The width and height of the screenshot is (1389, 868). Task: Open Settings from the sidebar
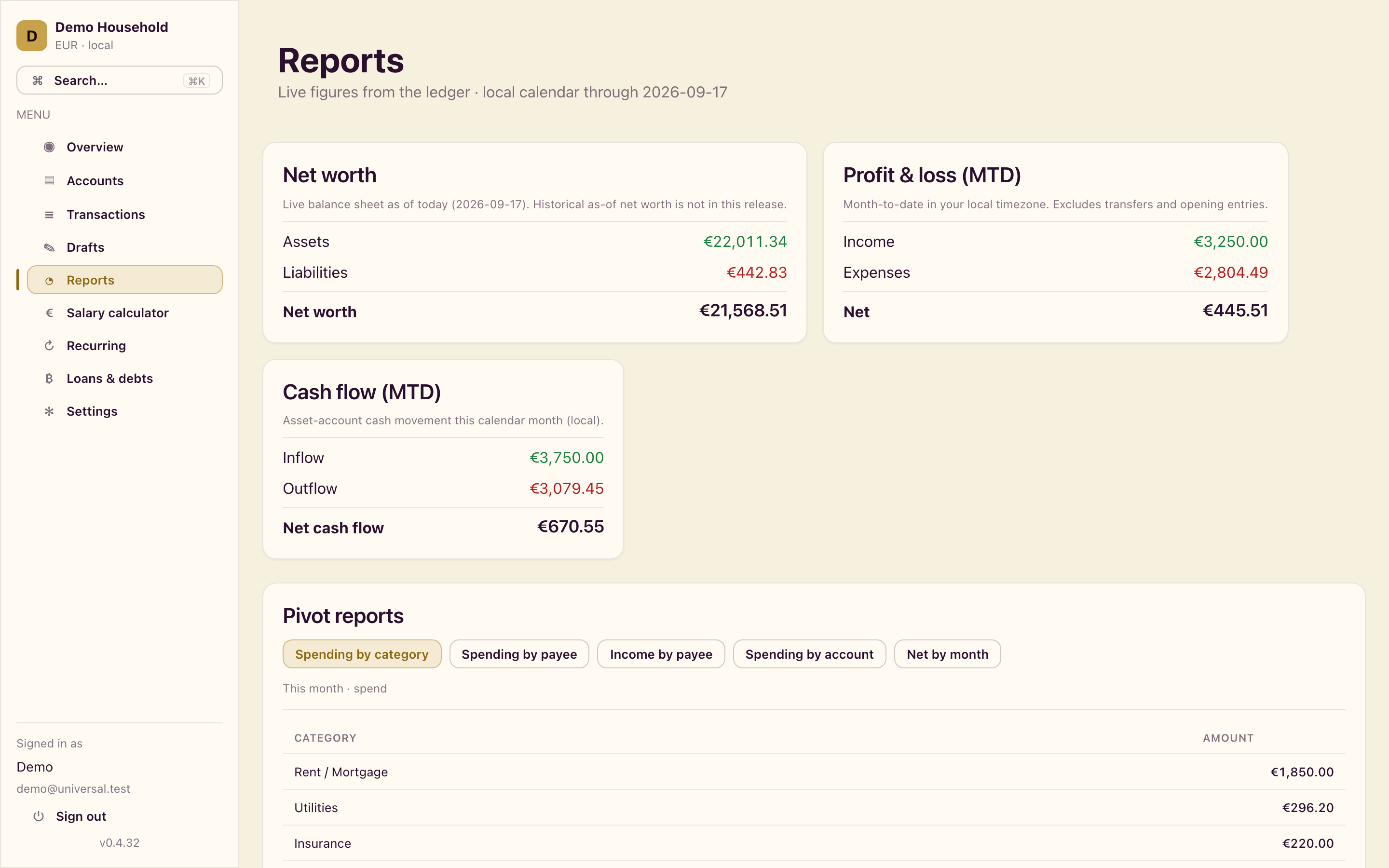124,411
